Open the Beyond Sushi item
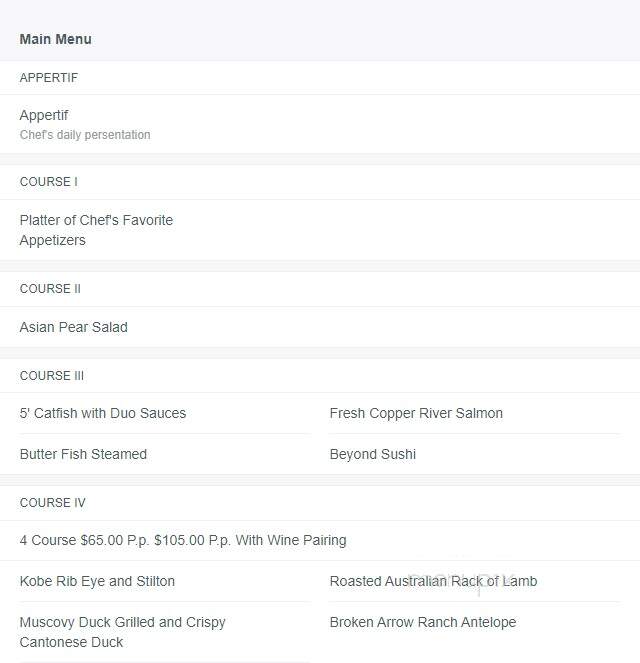Viewport: 640px width, 663px height. (x=372, y=454)
